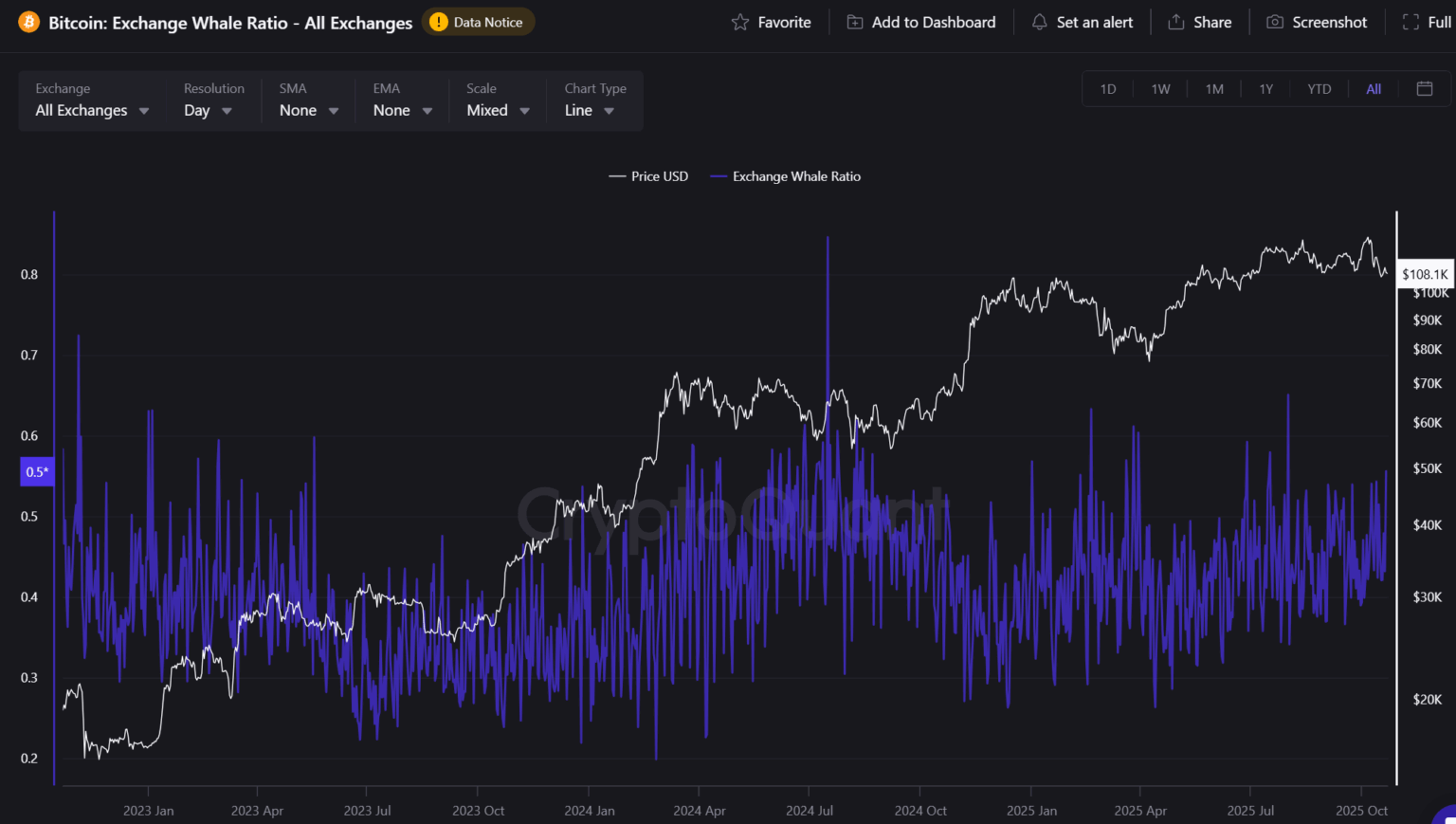Viewport: 1456px width, 824px height.
Task: Enter Fullscreen mode using the expand icon
Action: [x=1411, y=22]
